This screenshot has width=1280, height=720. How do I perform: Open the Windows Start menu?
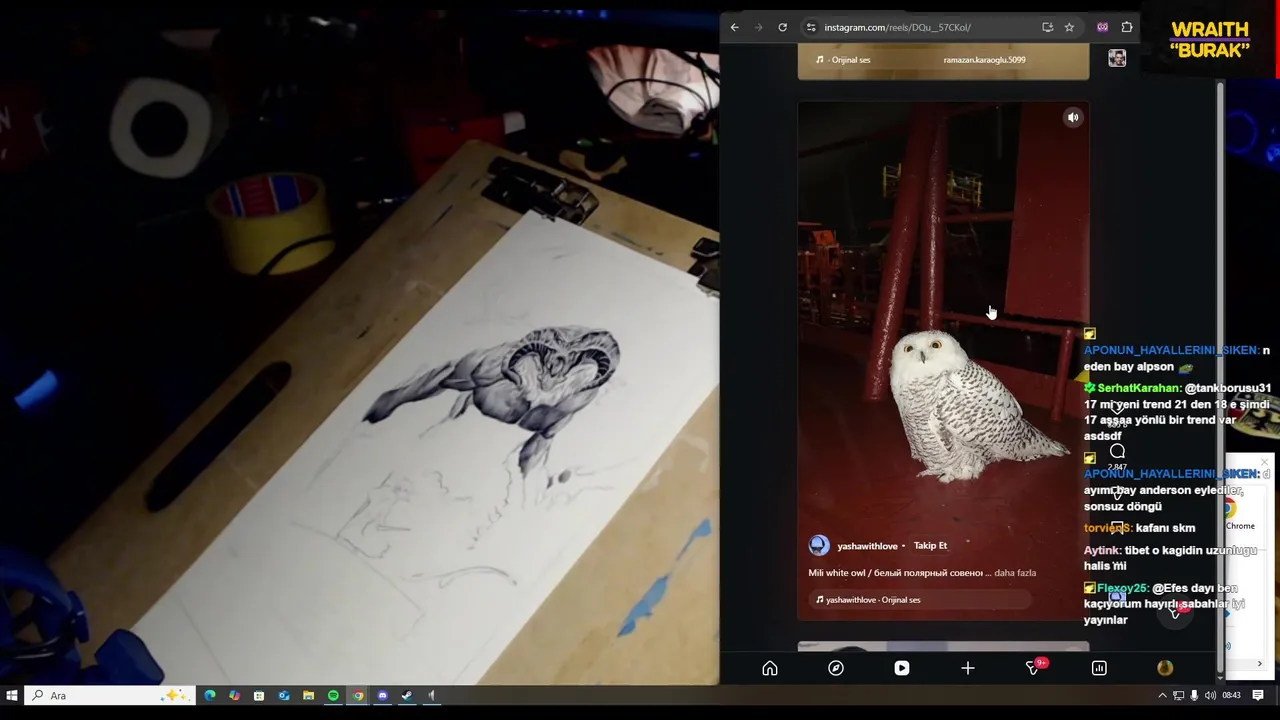(12, 695)
